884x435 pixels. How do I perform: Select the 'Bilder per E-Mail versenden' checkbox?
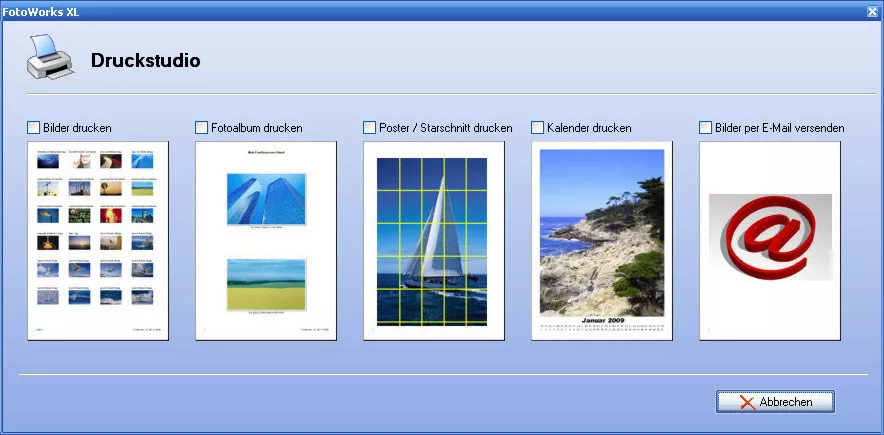706,128
